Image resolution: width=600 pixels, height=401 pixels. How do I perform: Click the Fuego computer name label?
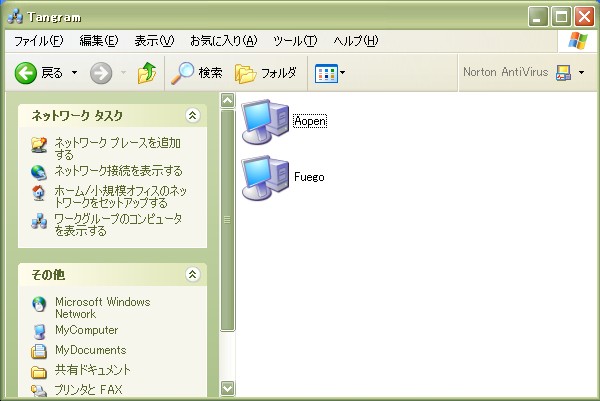coord(309,177)
